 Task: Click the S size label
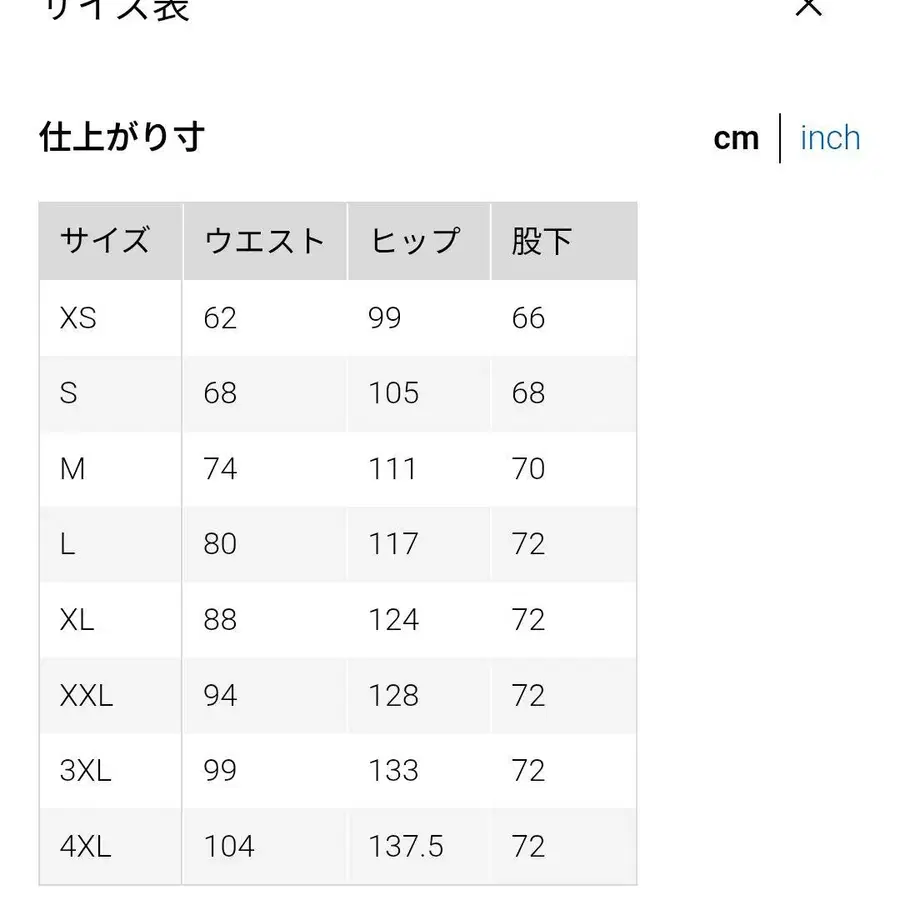click(x=68, y=393)
